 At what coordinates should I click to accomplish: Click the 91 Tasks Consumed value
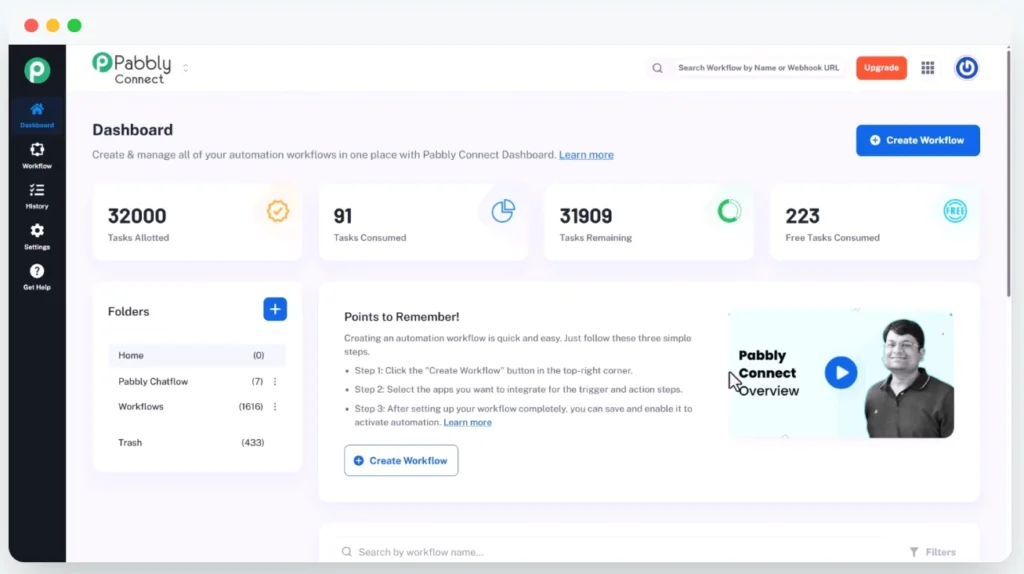(x=343, y=216)
